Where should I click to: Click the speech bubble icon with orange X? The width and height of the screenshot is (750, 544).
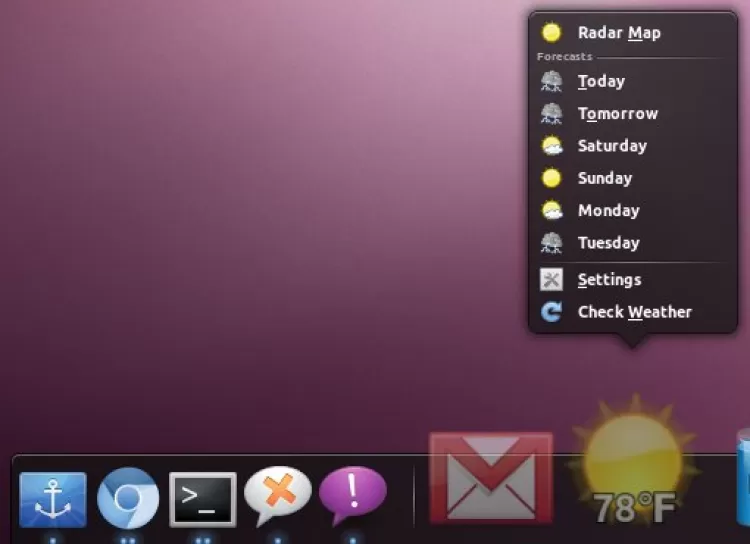click(277, 497)
